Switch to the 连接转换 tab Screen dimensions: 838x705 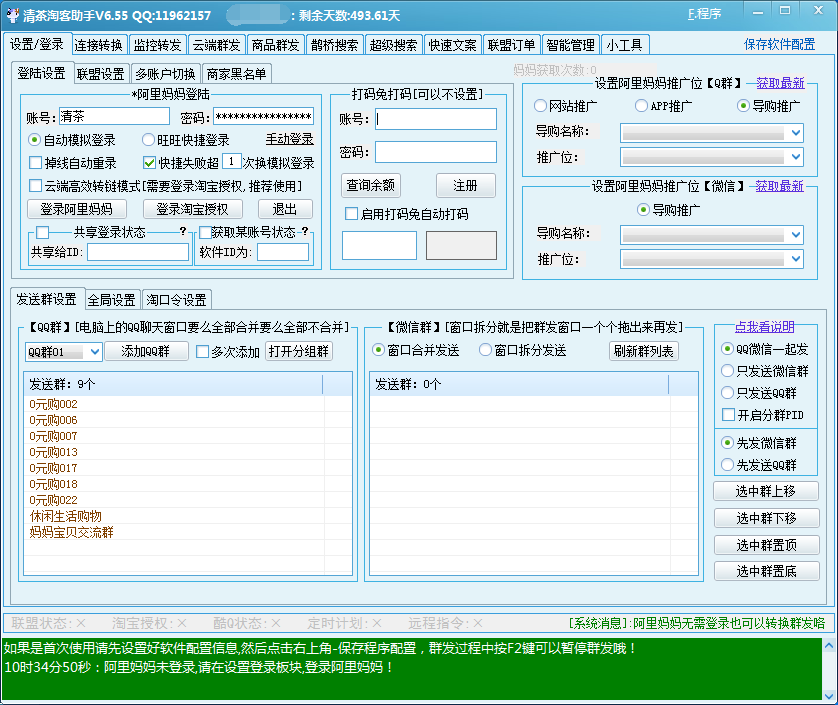[98, 45]
